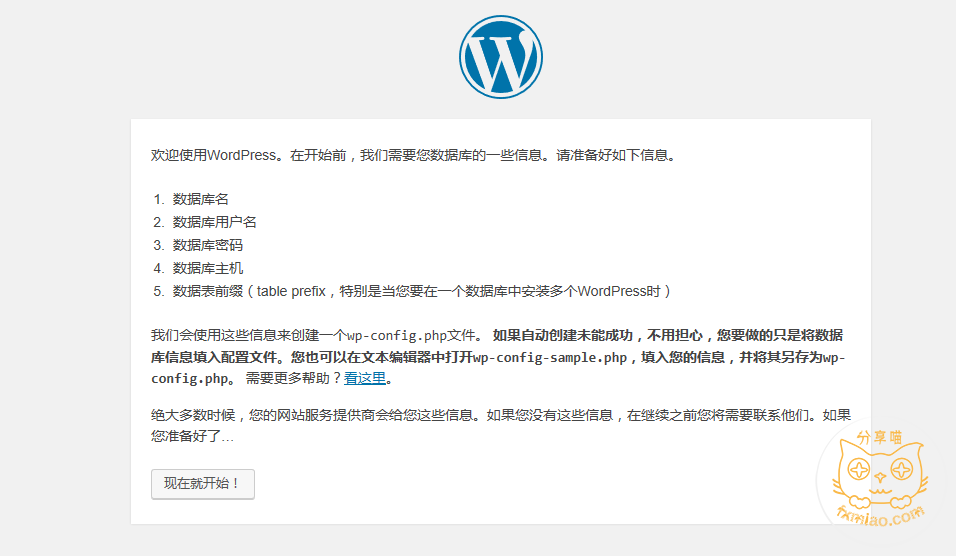This screenshot has height=556, width=956.
Task: Select the list item 数据库密码
Action: coord(208,246)
